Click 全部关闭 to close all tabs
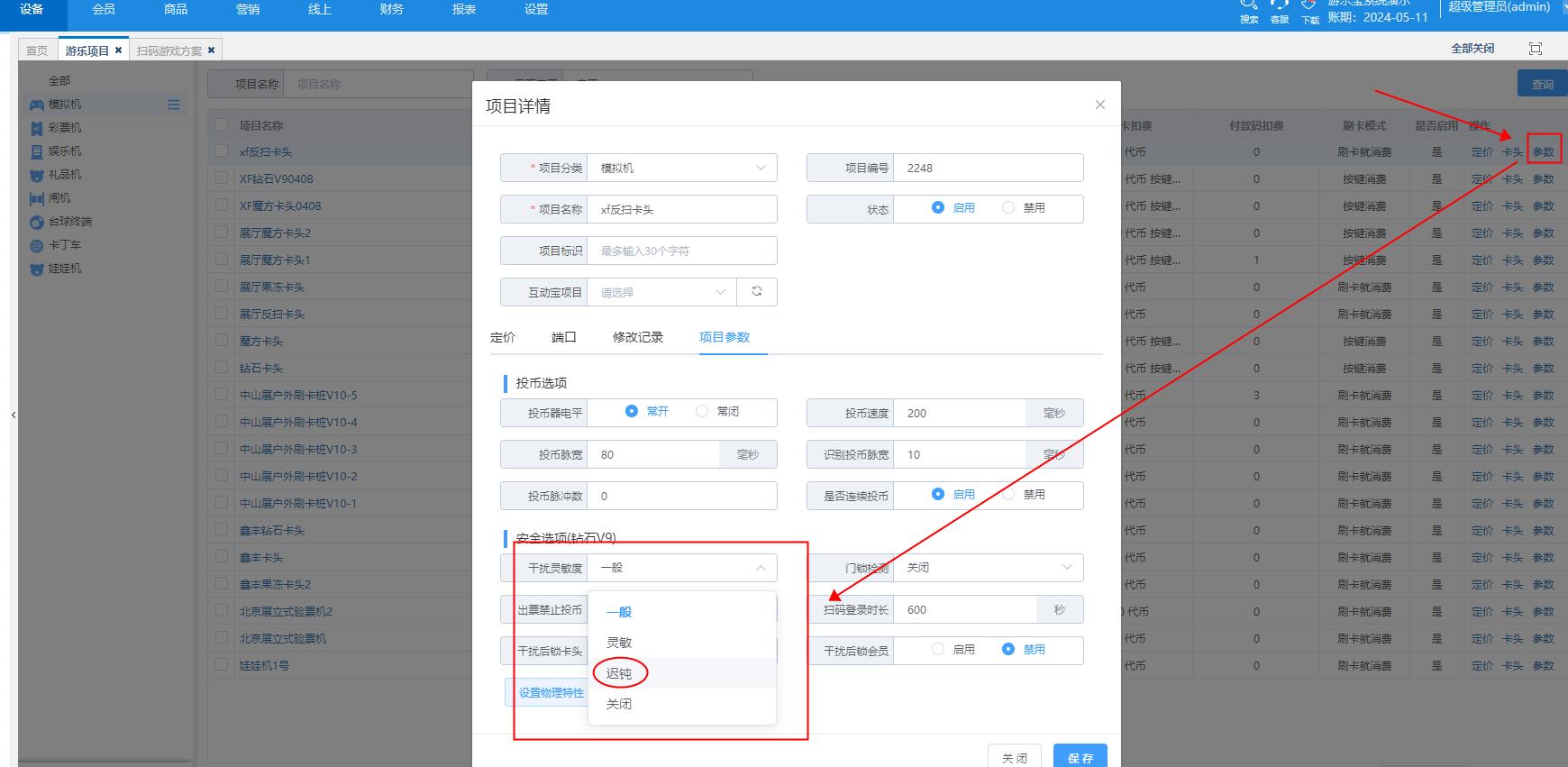The height and width of the screenshot is (767, 1568). [x=1472, y=49]
